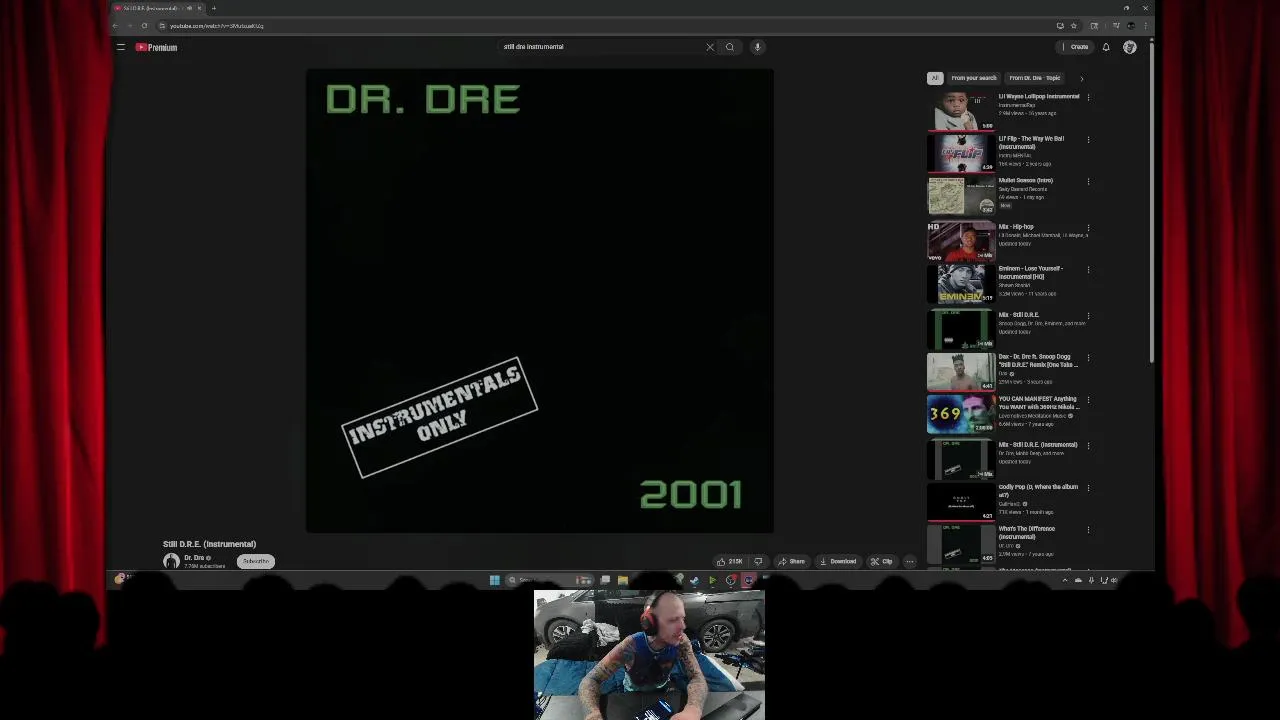Open Lil Wayne Lollipop Instrumental thumbnail

961,111
